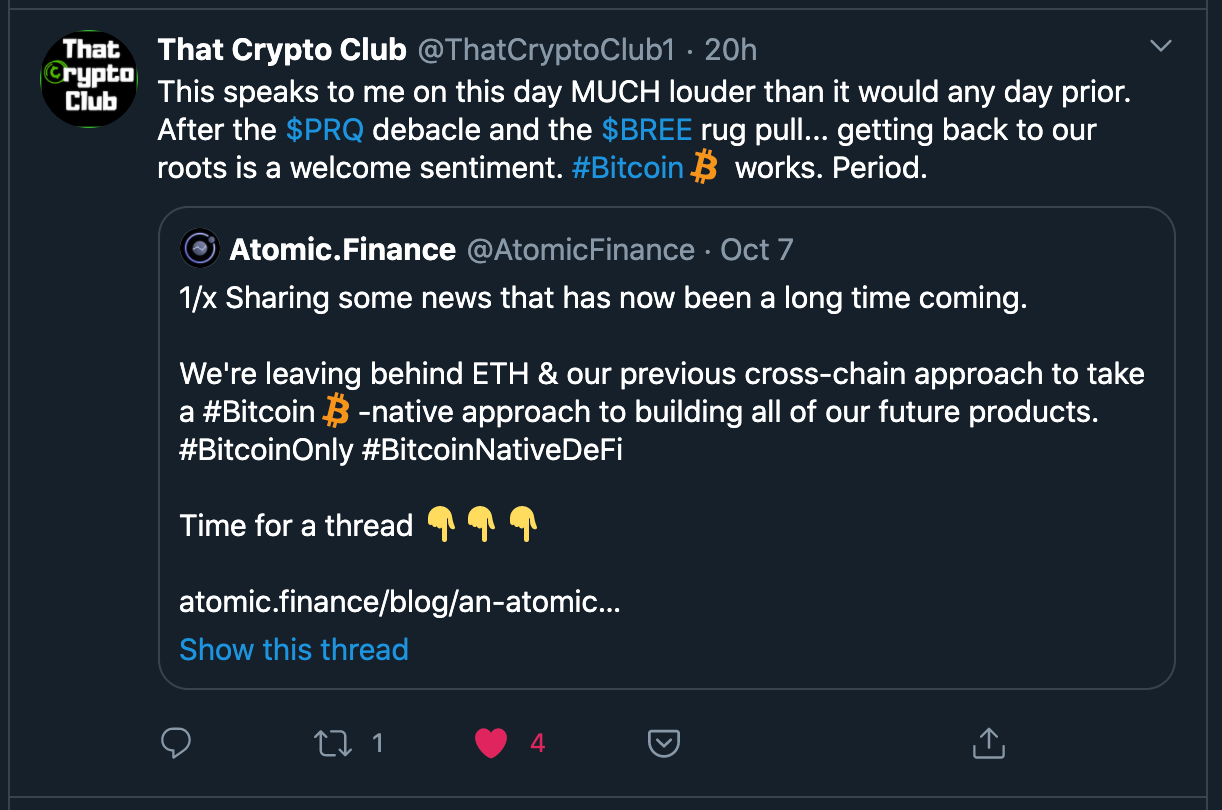The width and height of the screenshot is (1222, 810).
Task: Open the $BREE cashtag link
Action: [x=647, y=129]
